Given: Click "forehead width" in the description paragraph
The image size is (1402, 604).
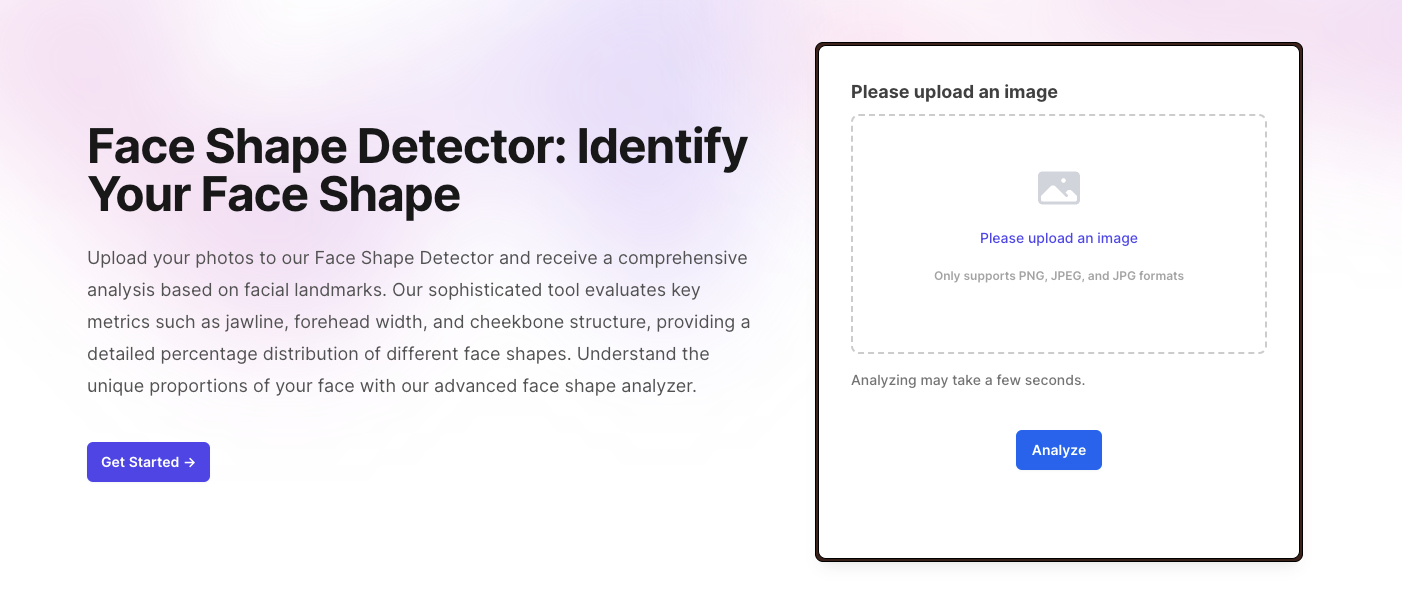Looking at the screenshot, I should 353,322.
